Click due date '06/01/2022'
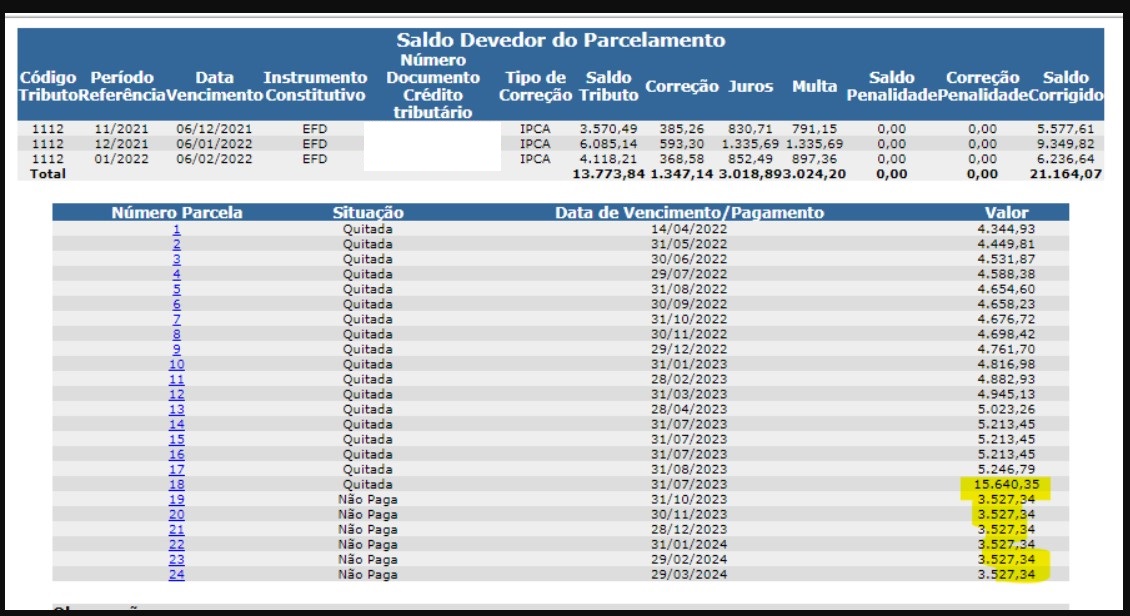Screen dimensions: 1130x616 (x=214, y=144)
